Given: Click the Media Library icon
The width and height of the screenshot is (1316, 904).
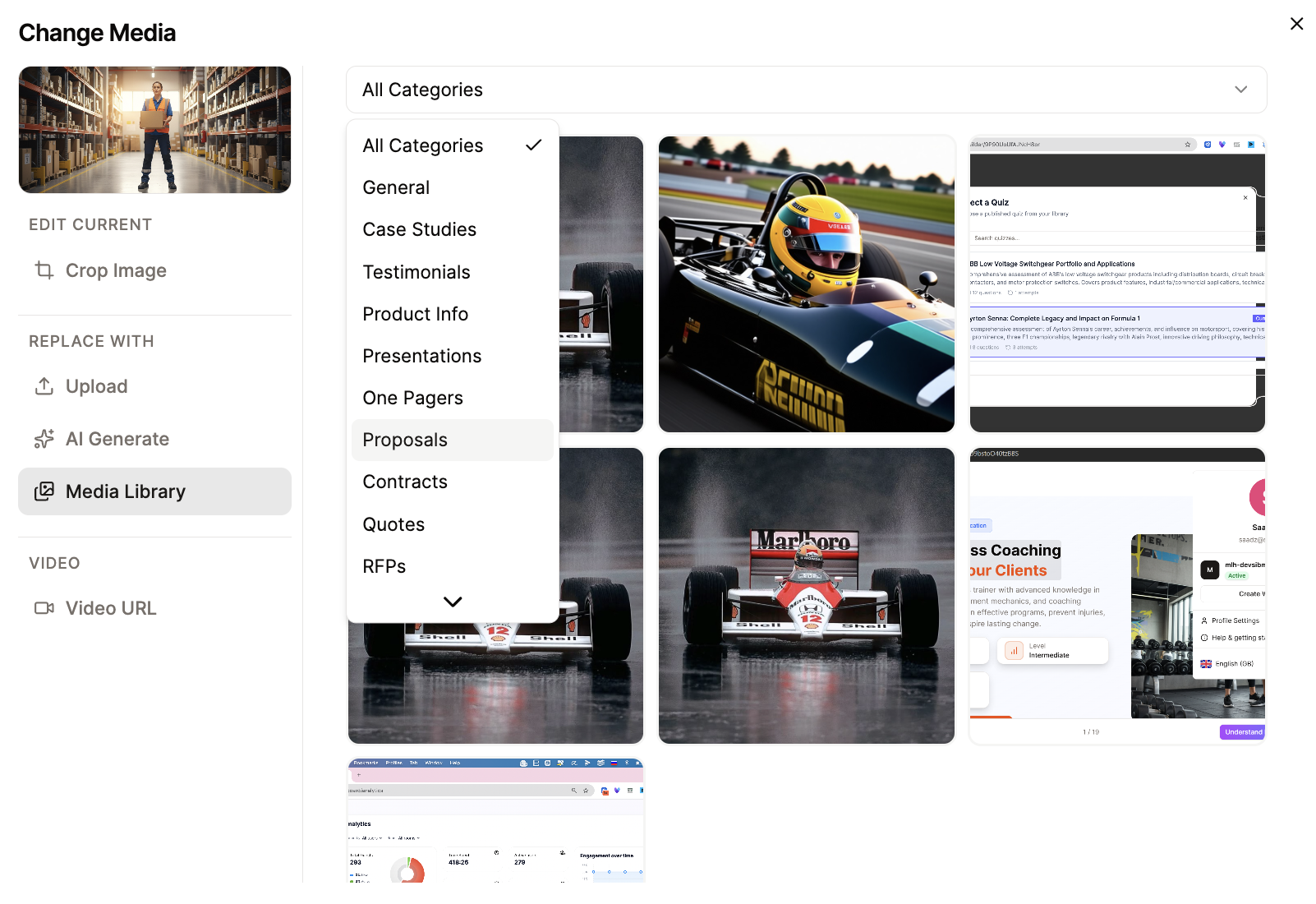Looking at the screenshot, I should point(44,491).
